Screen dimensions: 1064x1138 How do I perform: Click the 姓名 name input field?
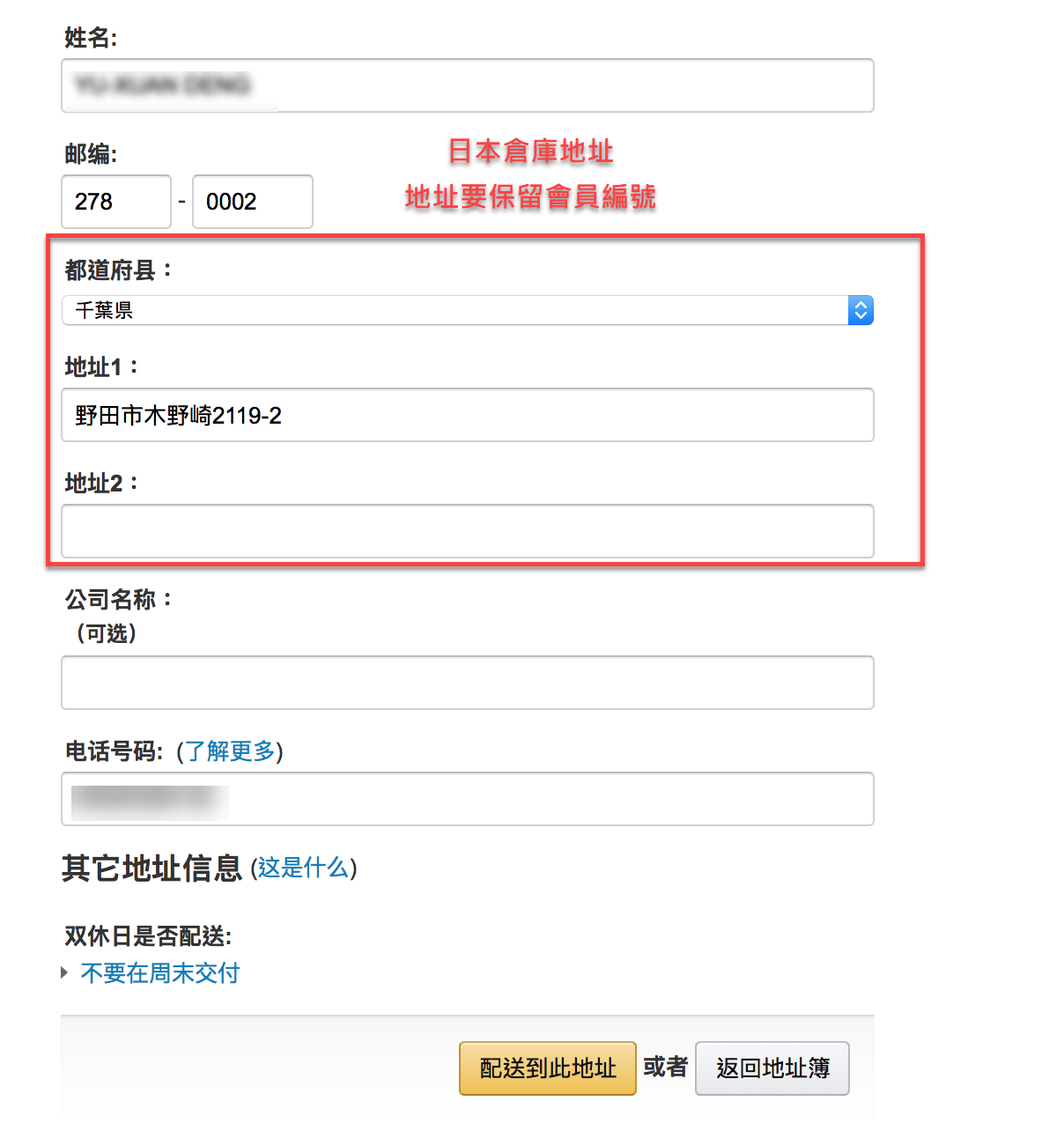467,85
